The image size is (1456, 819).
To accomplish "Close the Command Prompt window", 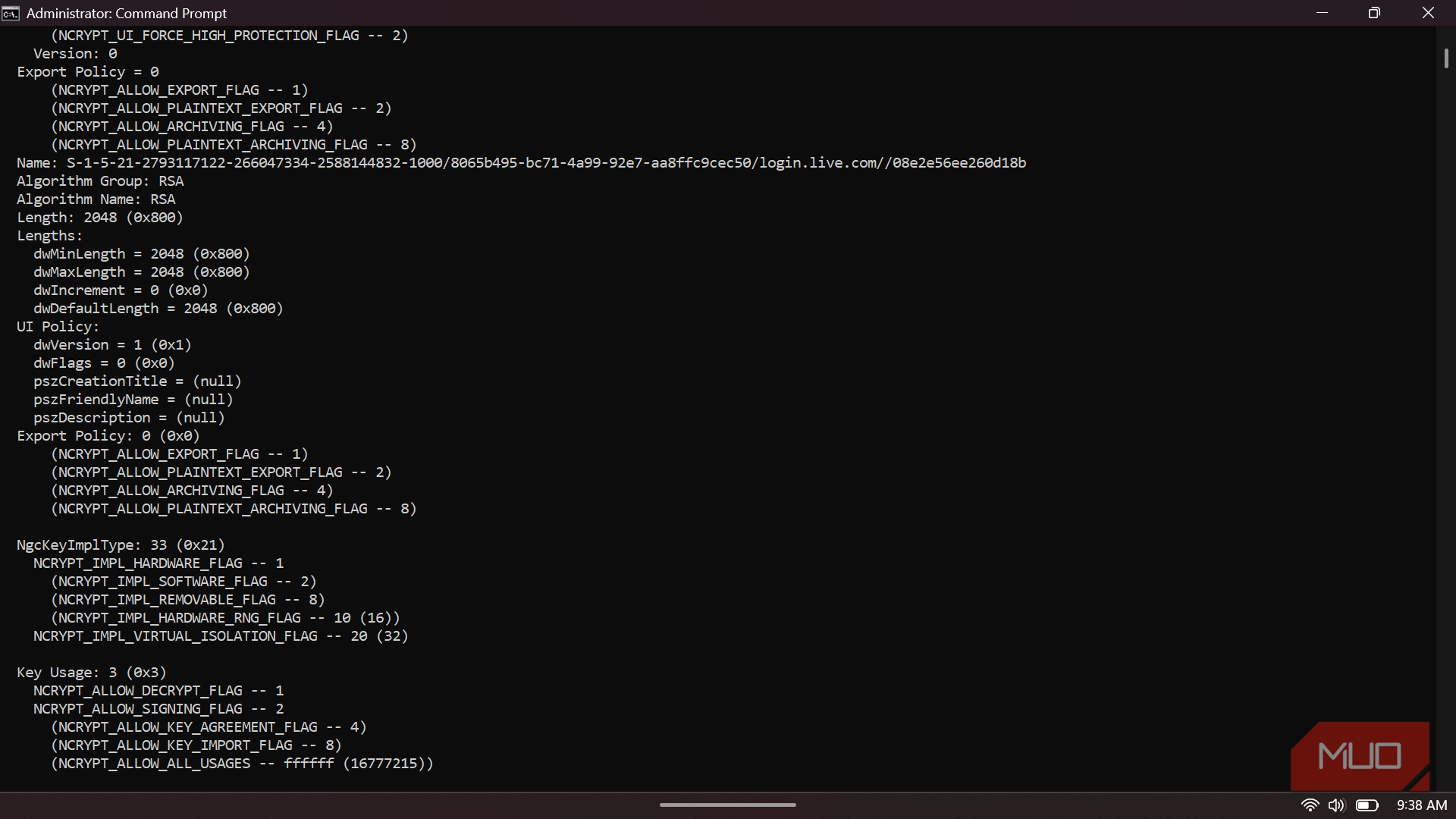I will pyautogui.click(x=1428, y=13).
